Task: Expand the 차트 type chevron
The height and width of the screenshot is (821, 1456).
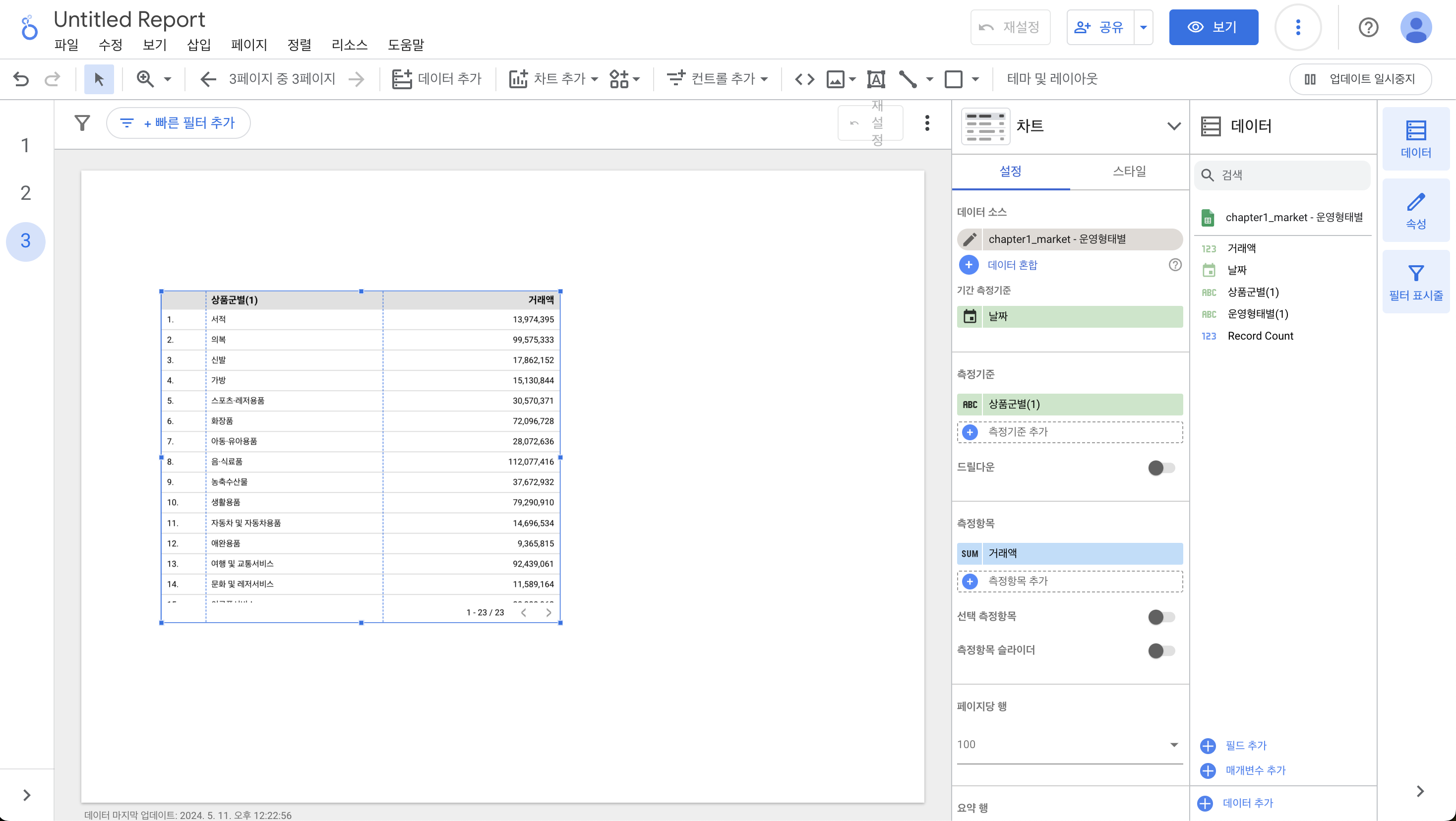Action: [x=1173, y=125]
